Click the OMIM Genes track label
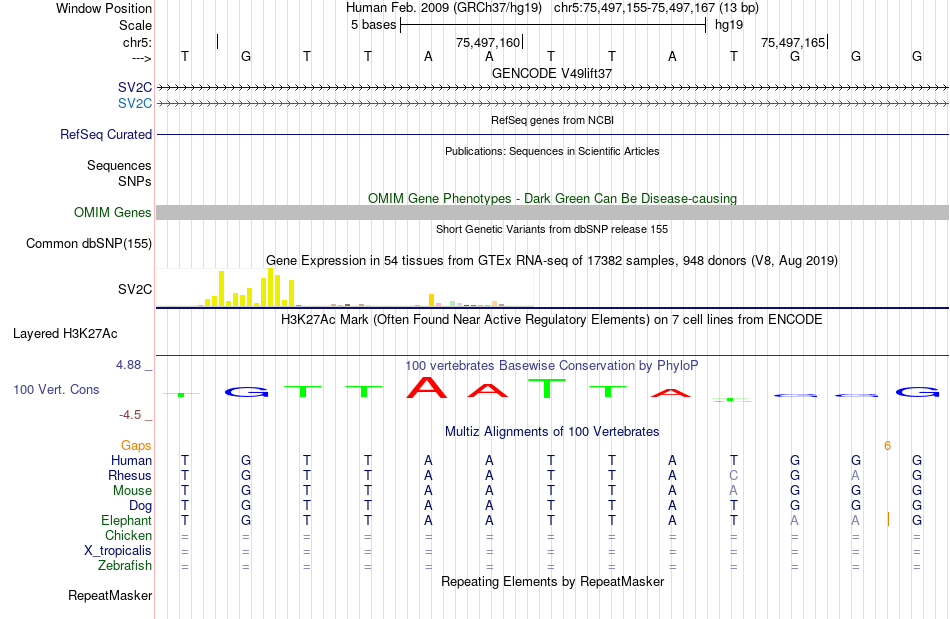The width and height of the screenshot is (950, 619). (x=113, y=213)
